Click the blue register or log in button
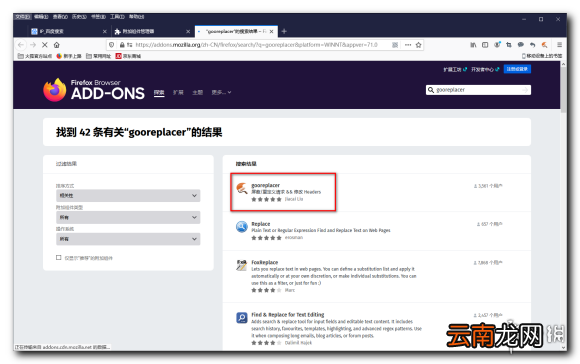This screenshot has height=364, width=580. click(517, 69)
